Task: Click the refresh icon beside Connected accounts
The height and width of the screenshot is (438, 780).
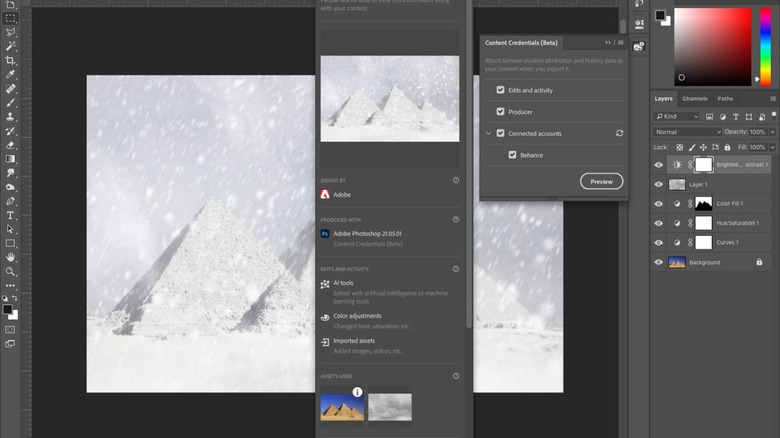Action: [x=619, y=133]
